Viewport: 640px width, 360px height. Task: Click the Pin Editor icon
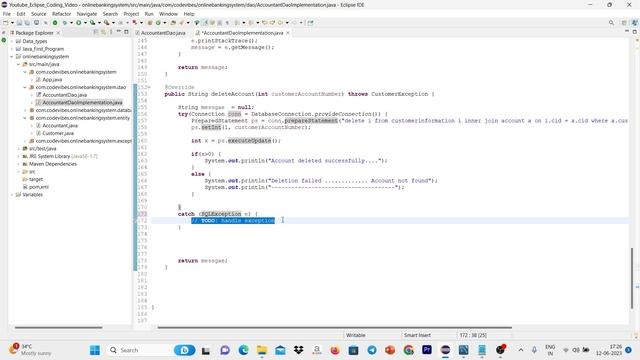[x=310, y=23]
